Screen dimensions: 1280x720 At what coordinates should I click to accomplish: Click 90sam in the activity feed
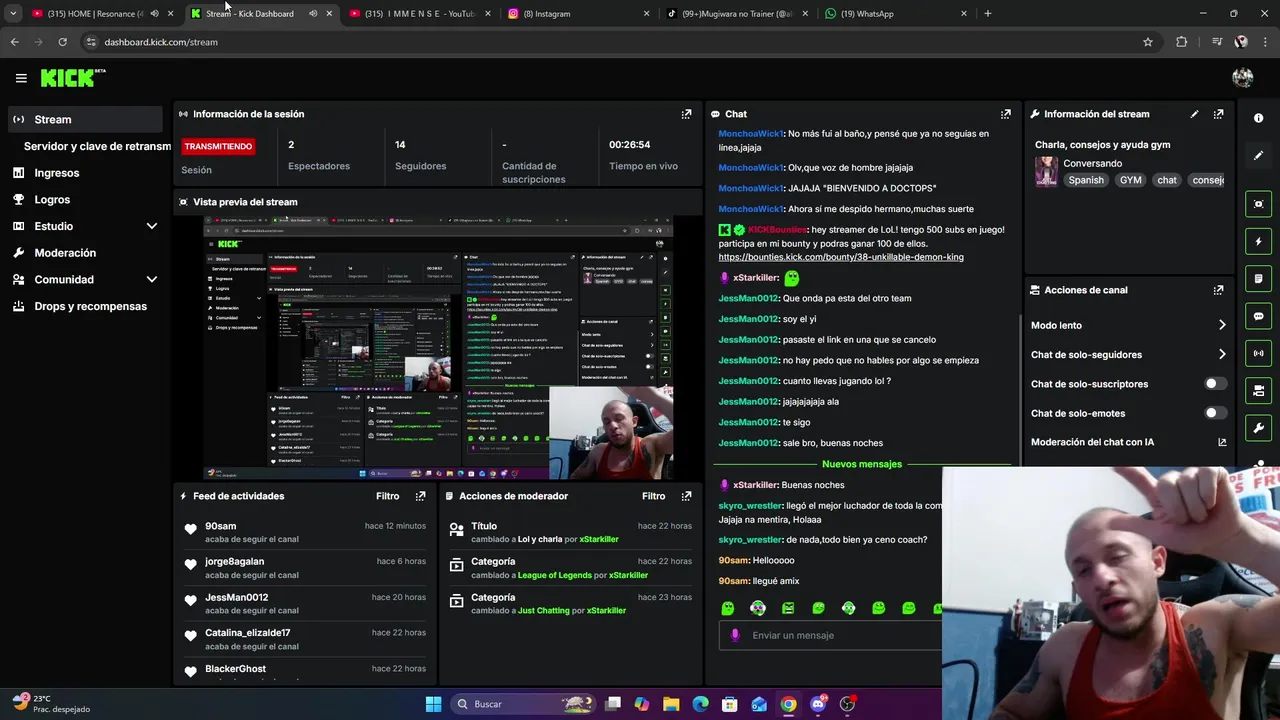click(x=220, y=526)
